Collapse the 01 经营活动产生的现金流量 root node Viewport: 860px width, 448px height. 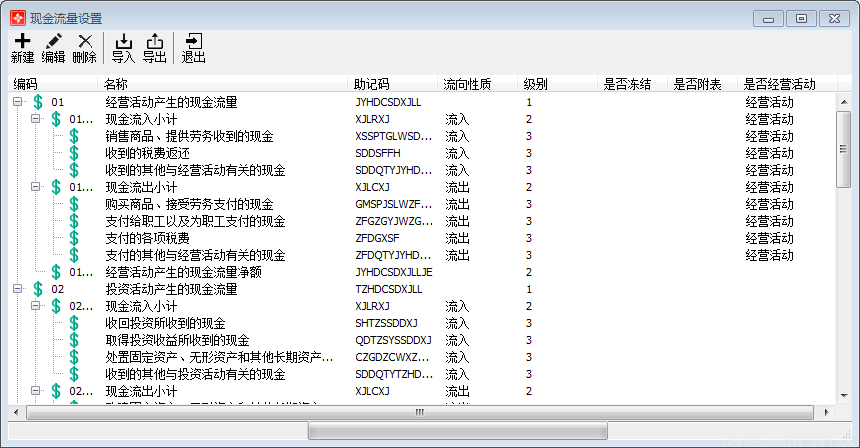(x=18, y=102)
